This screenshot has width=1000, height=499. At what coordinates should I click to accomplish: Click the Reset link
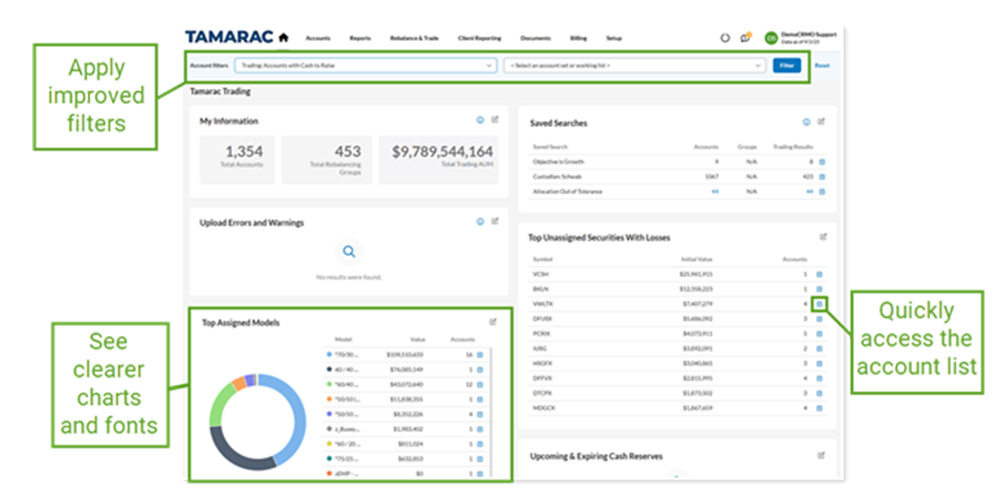click(x=822, y=65)
